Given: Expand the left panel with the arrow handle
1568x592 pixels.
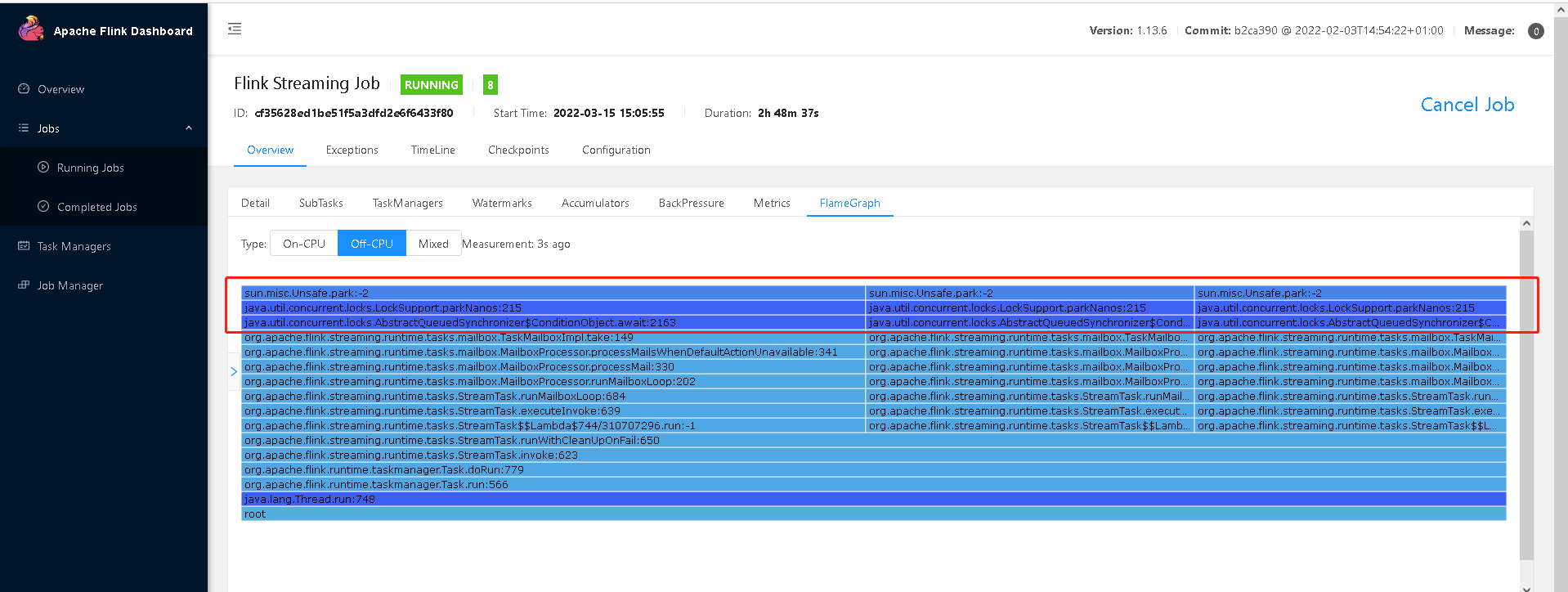Looking at the screenshot, I should tap(234, 372).
